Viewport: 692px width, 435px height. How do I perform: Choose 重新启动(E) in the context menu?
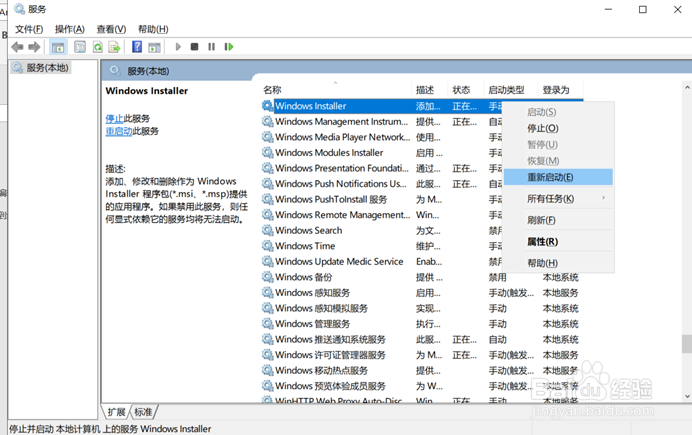tap(558, 177)
